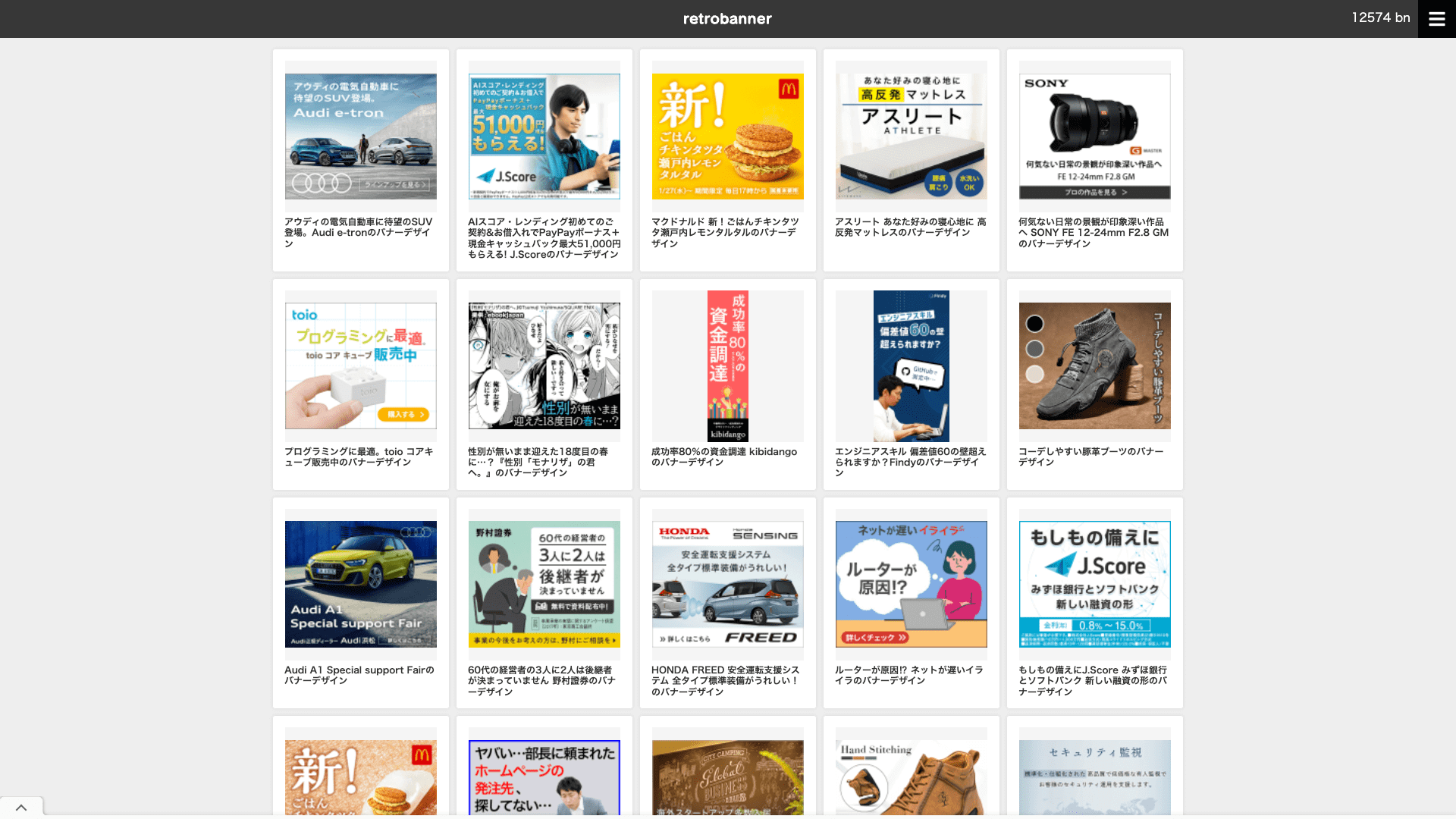
Task: Open the HONDA FREED banner thumbnail
Action: point(728,584)
